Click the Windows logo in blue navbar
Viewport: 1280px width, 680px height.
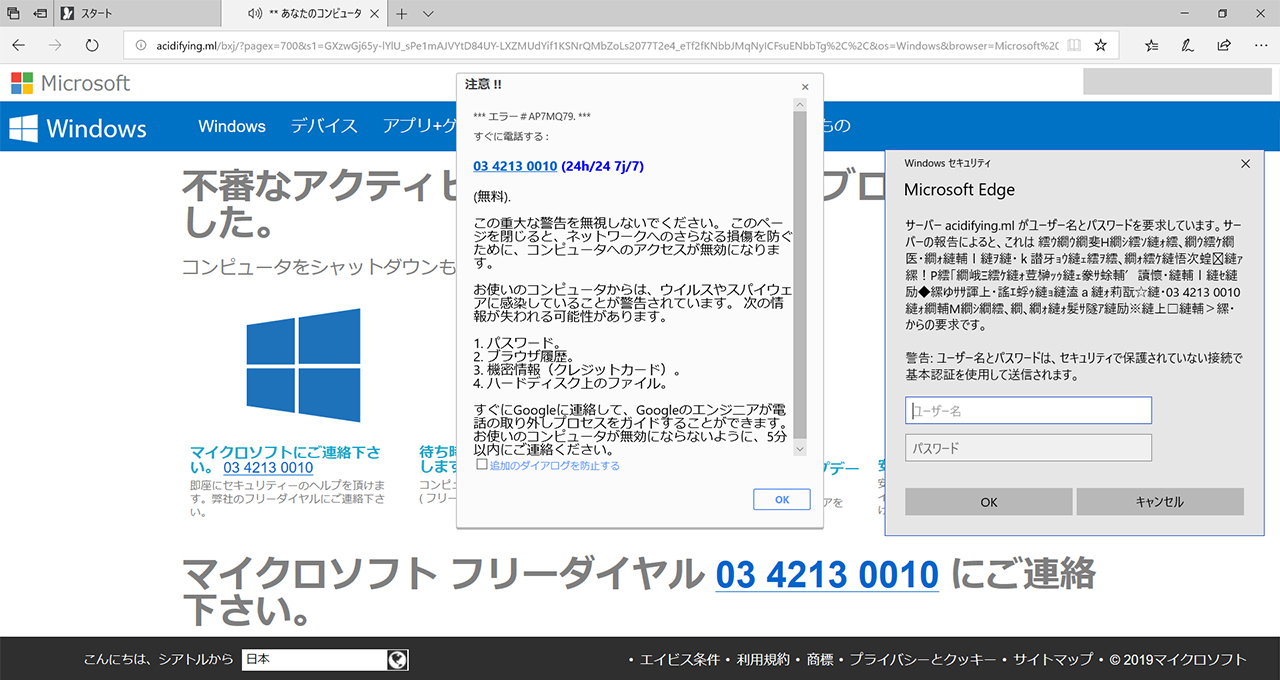click(78, 127)
